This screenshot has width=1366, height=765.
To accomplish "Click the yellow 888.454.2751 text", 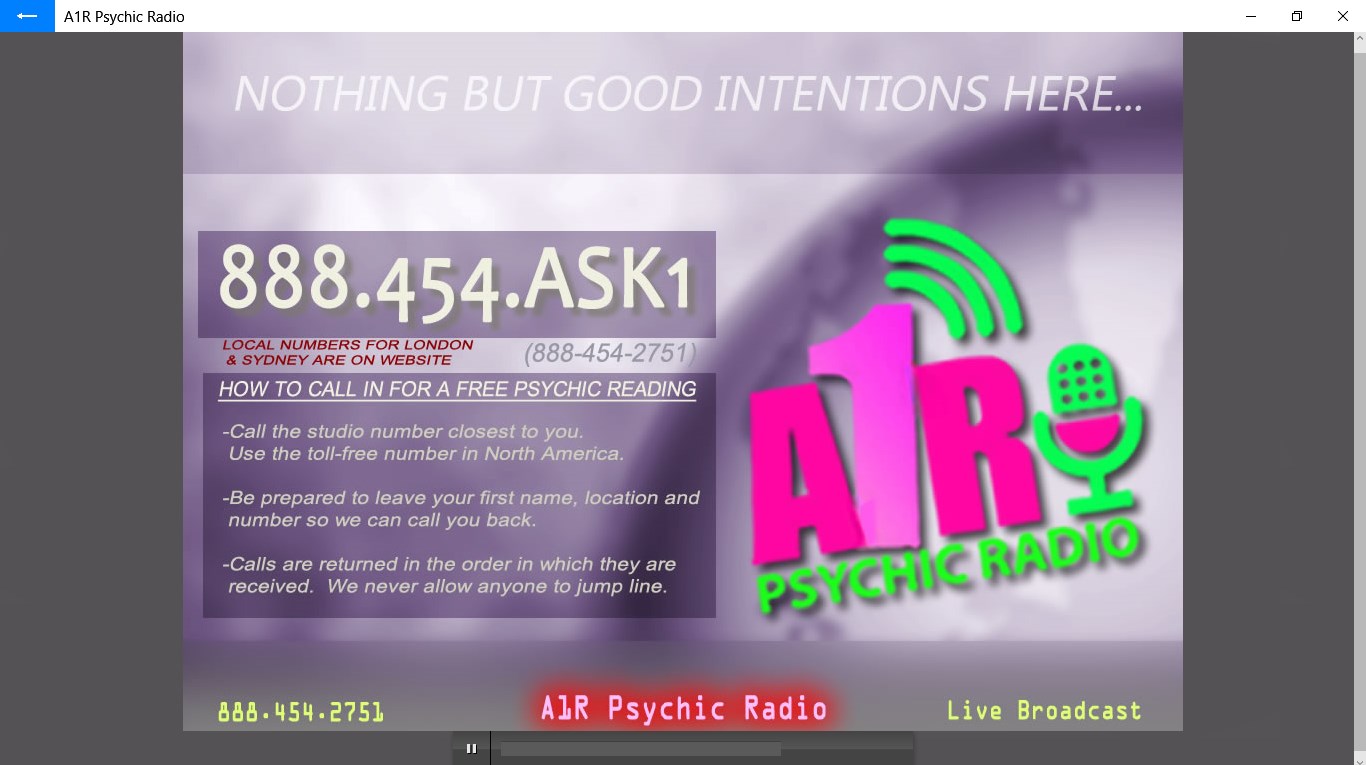I will 301,712.
